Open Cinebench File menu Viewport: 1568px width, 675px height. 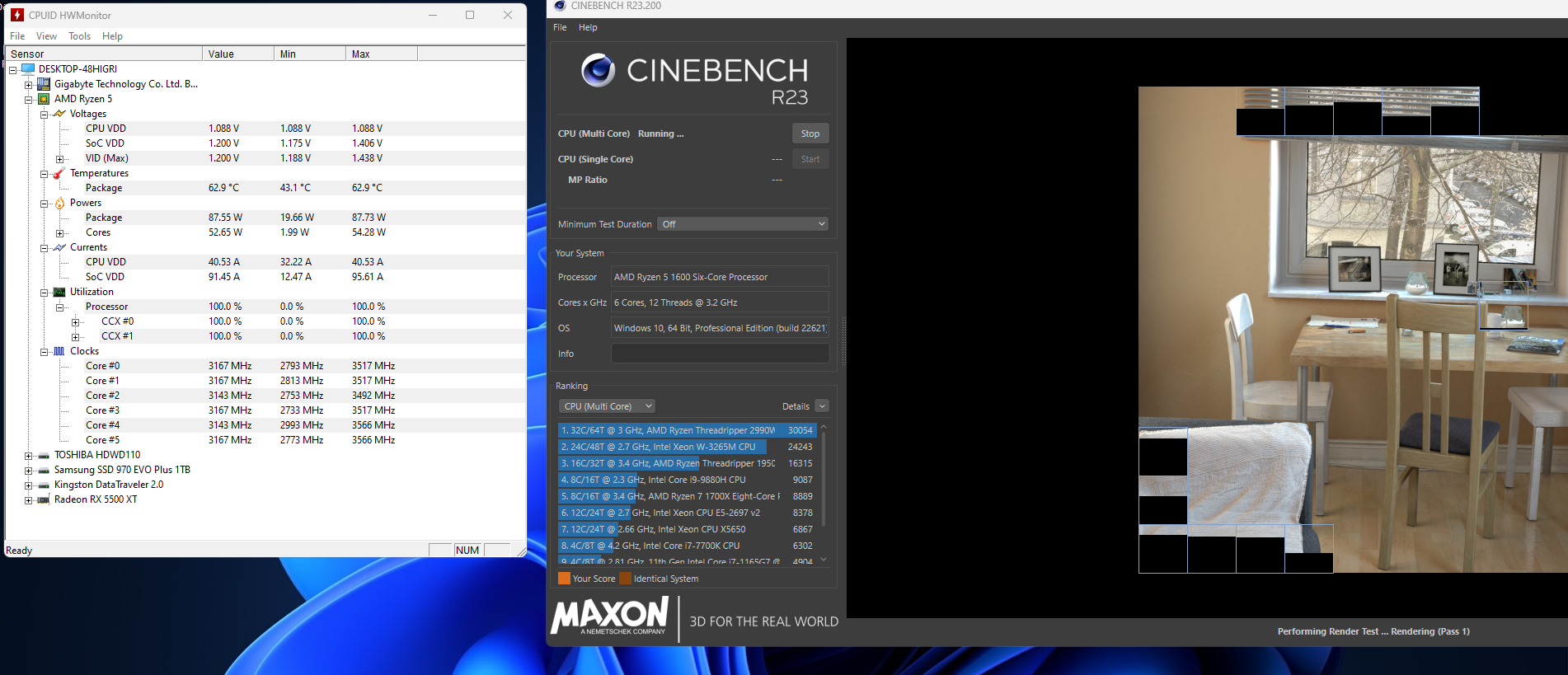(x=560, y=27)
